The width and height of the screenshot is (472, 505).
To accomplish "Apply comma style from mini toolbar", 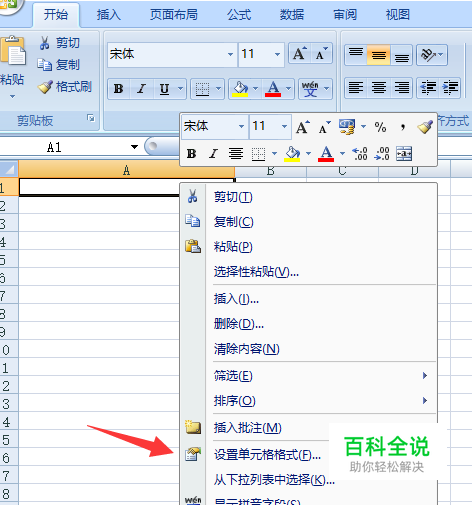I will point(403,127).
